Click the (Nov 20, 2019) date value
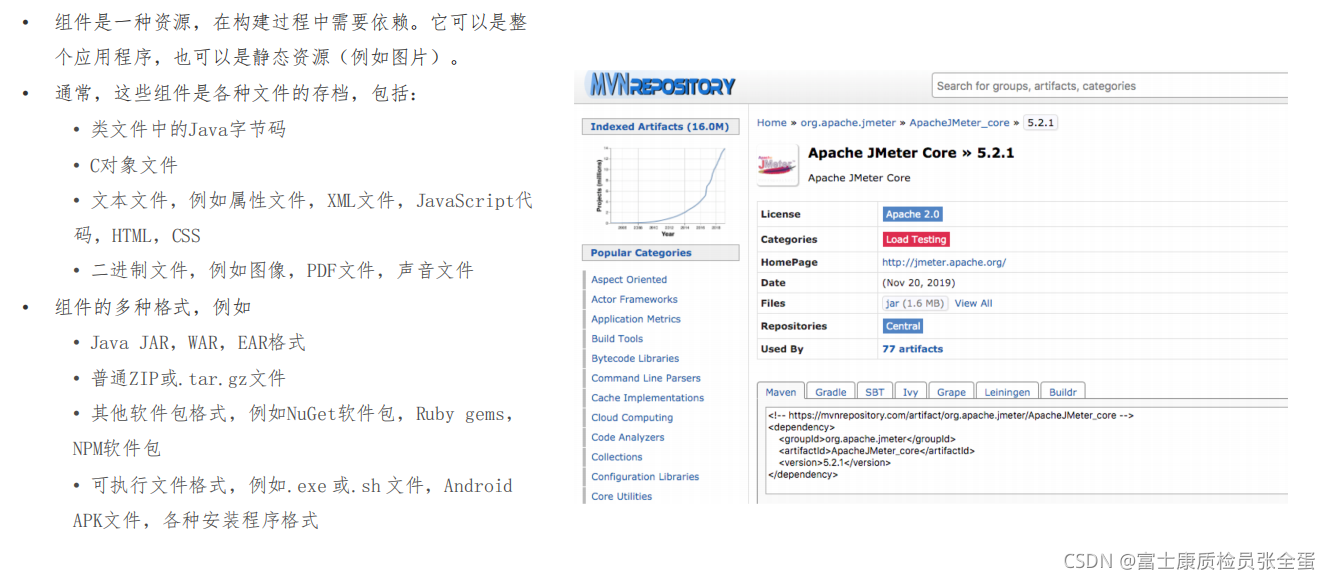 (x=919, y=283)
